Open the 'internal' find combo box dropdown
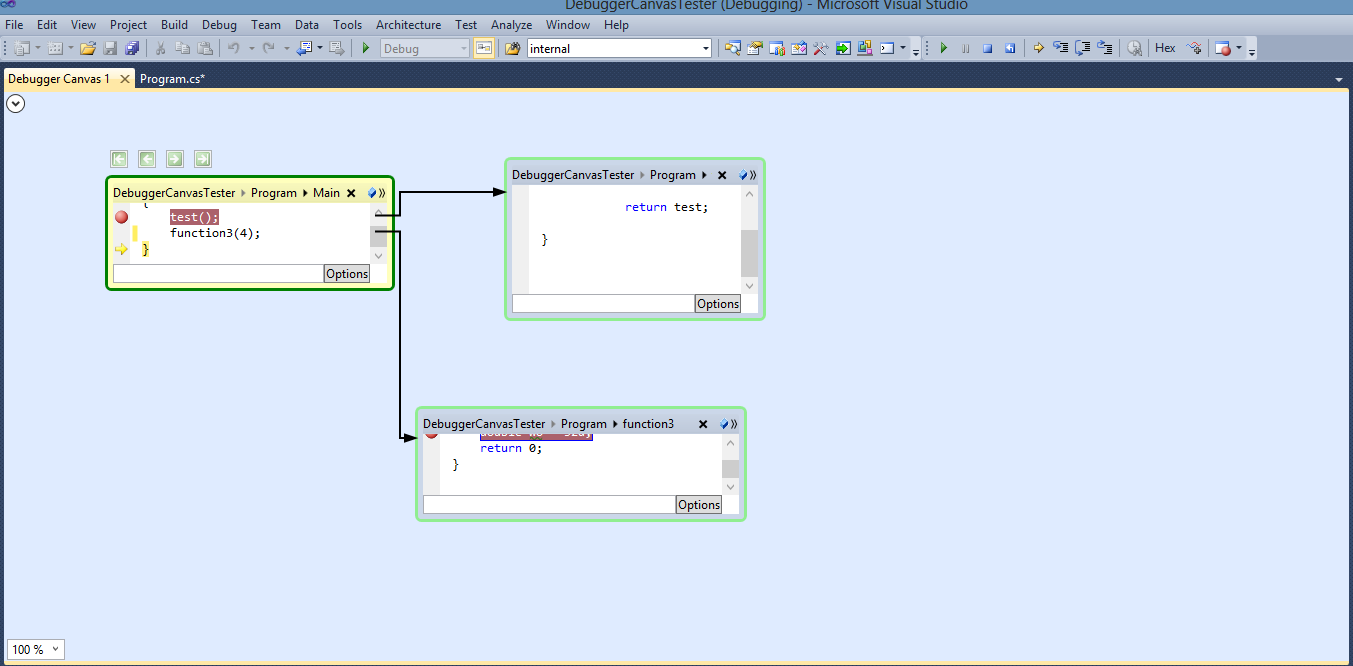 coord(705,48)
